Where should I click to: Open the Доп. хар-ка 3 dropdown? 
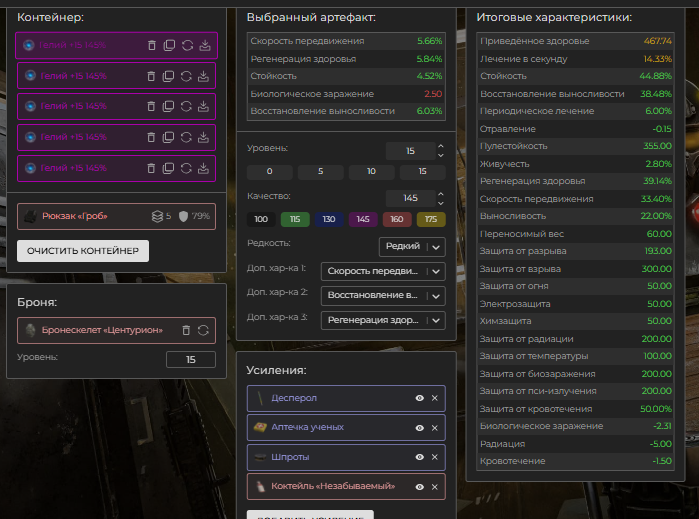tap(382, 321)
